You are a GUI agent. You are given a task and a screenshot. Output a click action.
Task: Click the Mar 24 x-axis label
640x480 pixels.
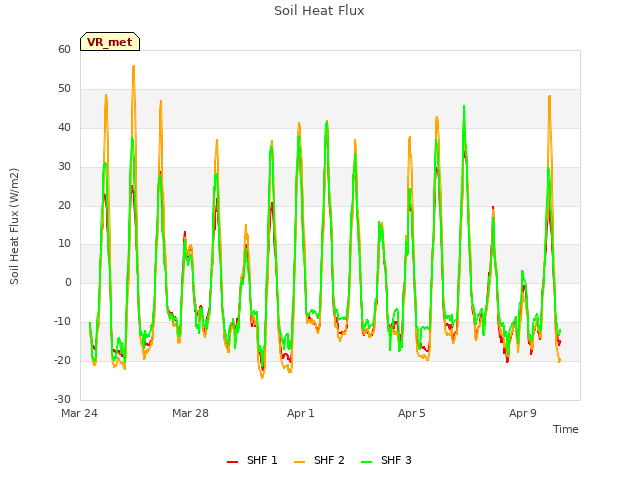tap(80, 413)
